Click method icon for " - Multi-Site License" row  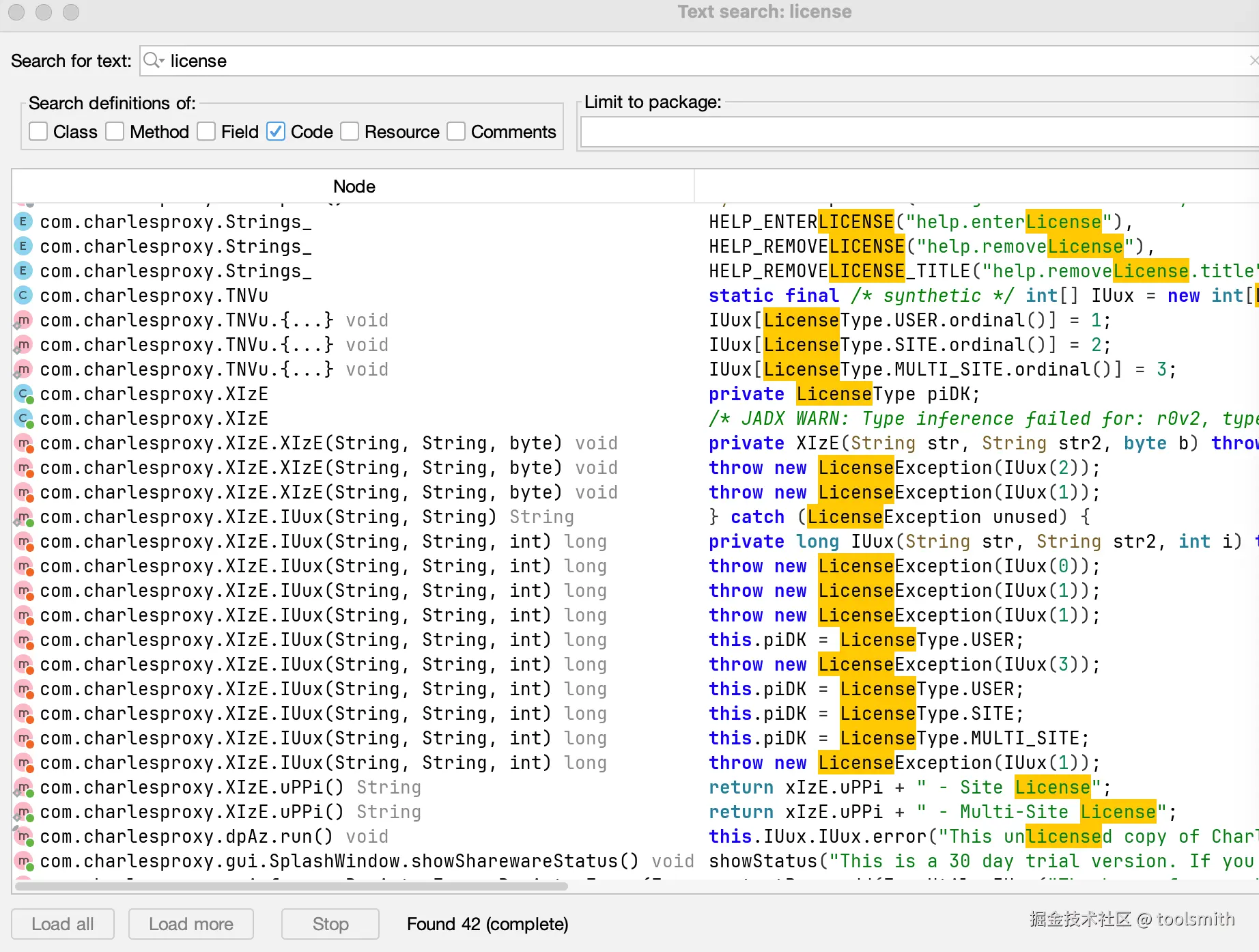click(x=24, y=811)
